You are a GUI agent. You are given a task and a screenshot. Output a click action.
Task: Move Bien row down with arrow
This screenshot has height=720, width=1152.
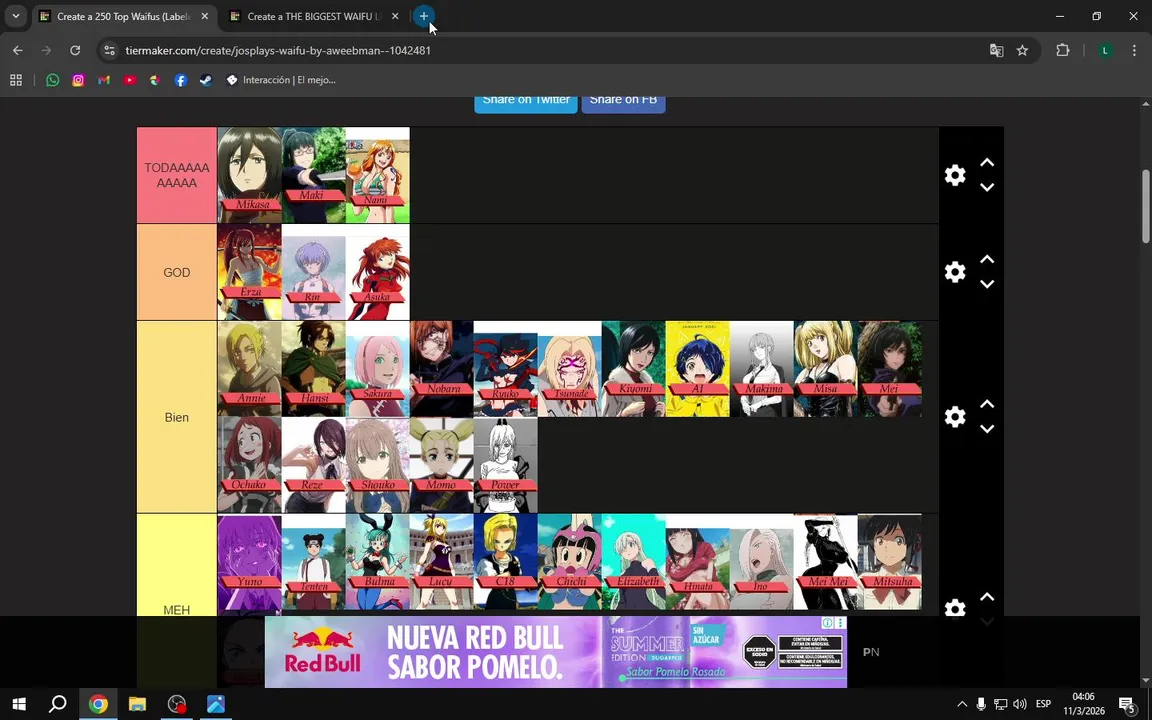pyautogui.click(x=987, y=429)
